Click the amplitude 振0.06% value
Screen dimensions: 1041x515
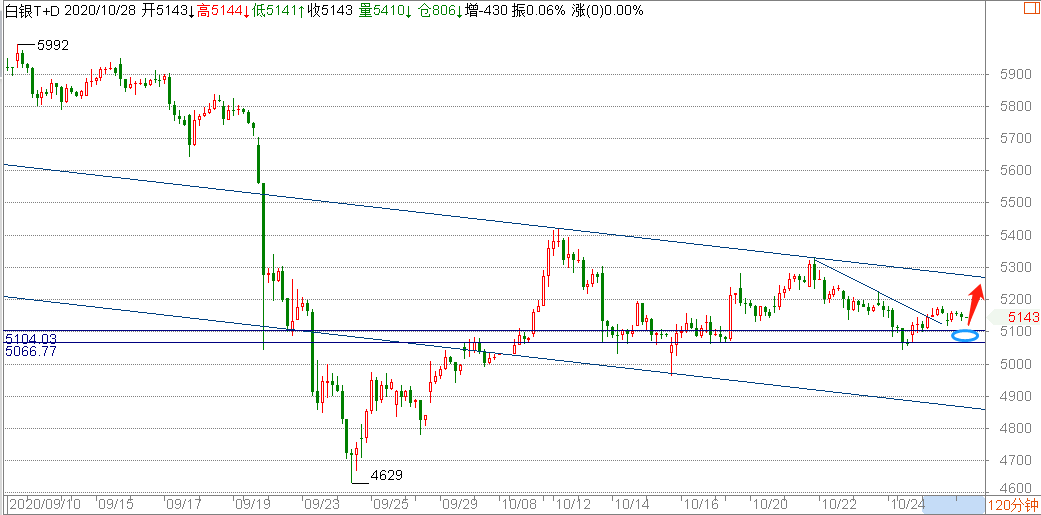[539, 11]
